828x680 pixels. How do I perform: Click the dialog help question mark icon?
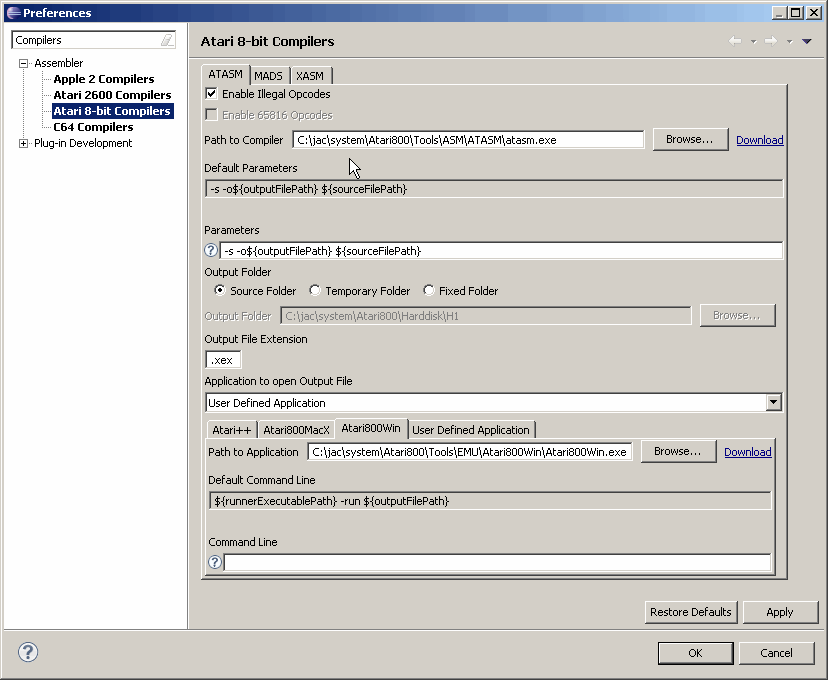(28, 652)
